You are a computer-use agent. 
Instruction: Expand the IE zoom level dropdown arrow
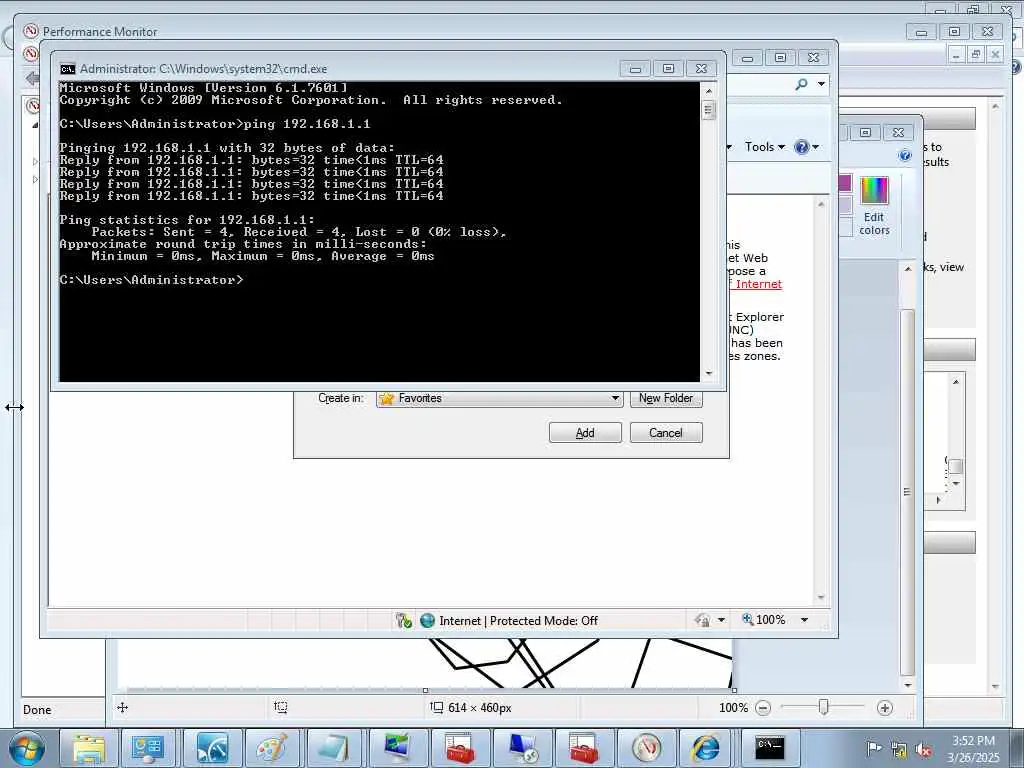pos(805,620)
